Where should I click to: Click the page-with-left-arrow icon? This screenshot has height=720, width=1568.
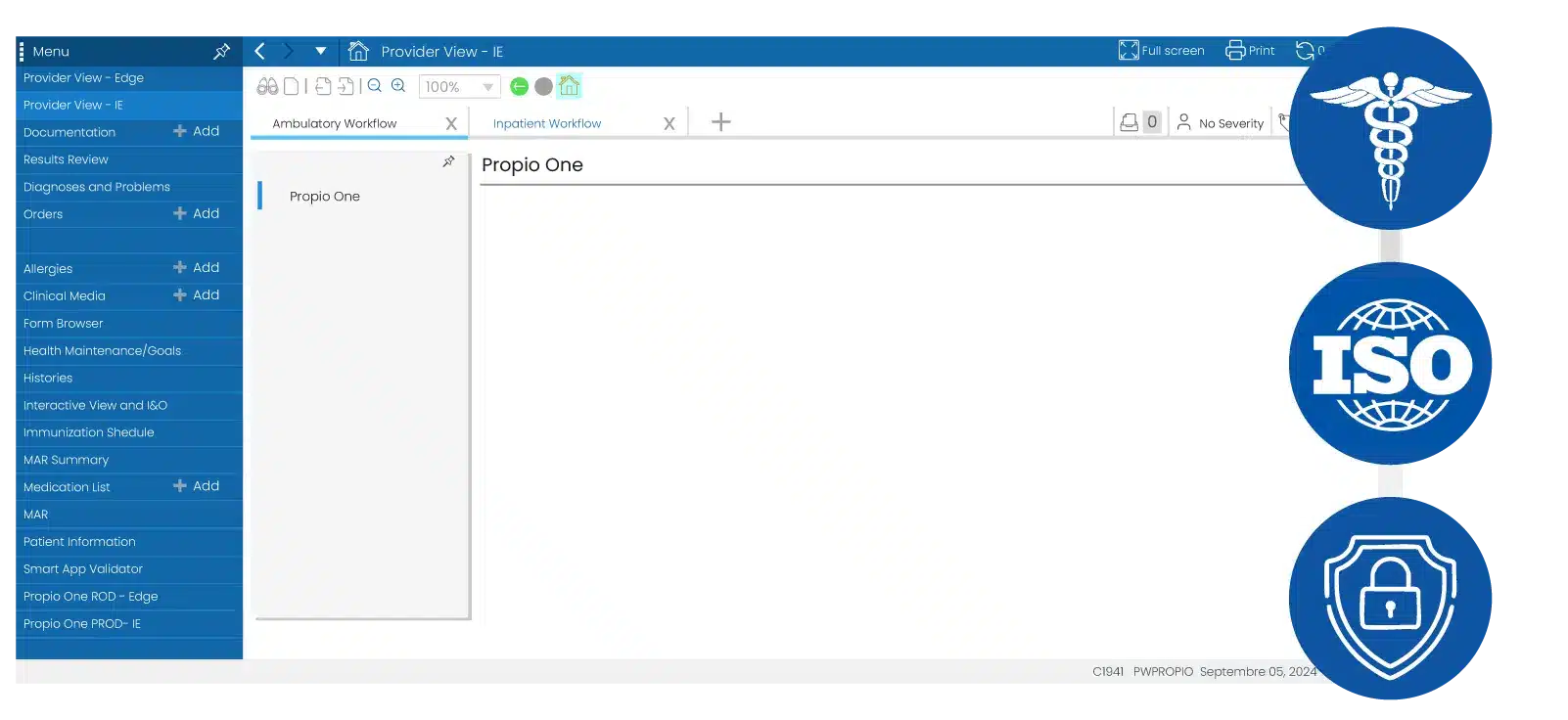[323, 86]
